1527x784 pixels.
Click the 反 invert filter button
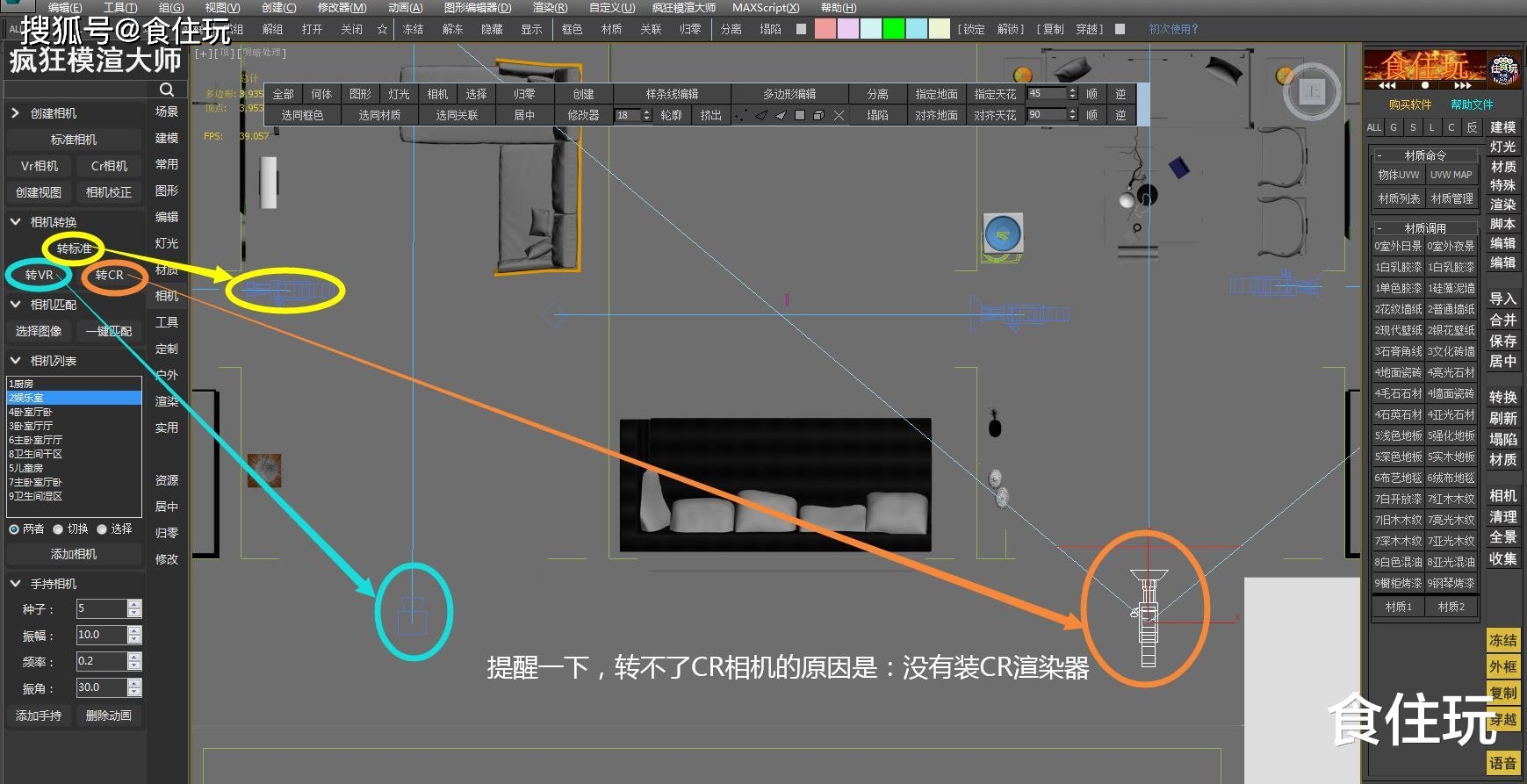point(1473,127)
